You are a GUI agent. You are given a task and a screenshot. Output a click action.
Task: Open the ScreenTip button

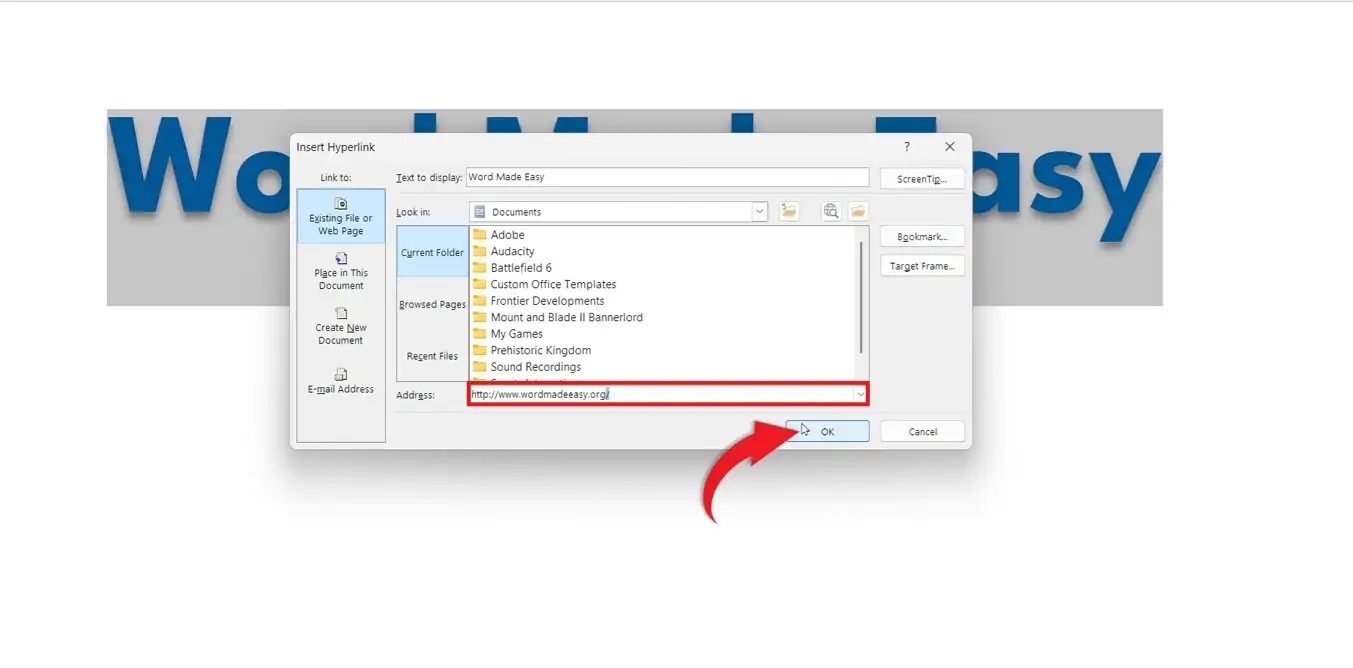(x=922, y=179)
